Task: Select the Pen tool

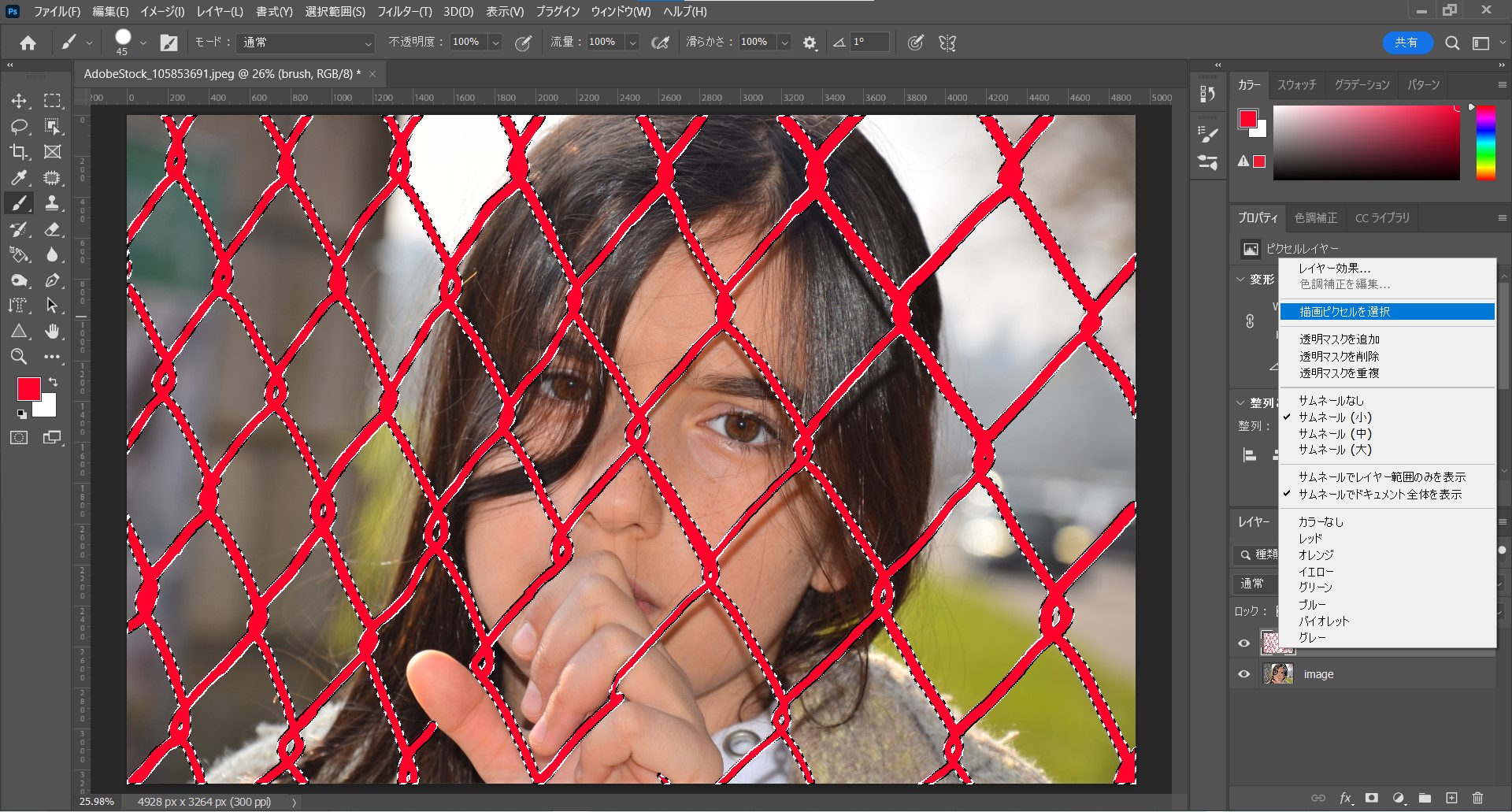Action: (52, 280)
